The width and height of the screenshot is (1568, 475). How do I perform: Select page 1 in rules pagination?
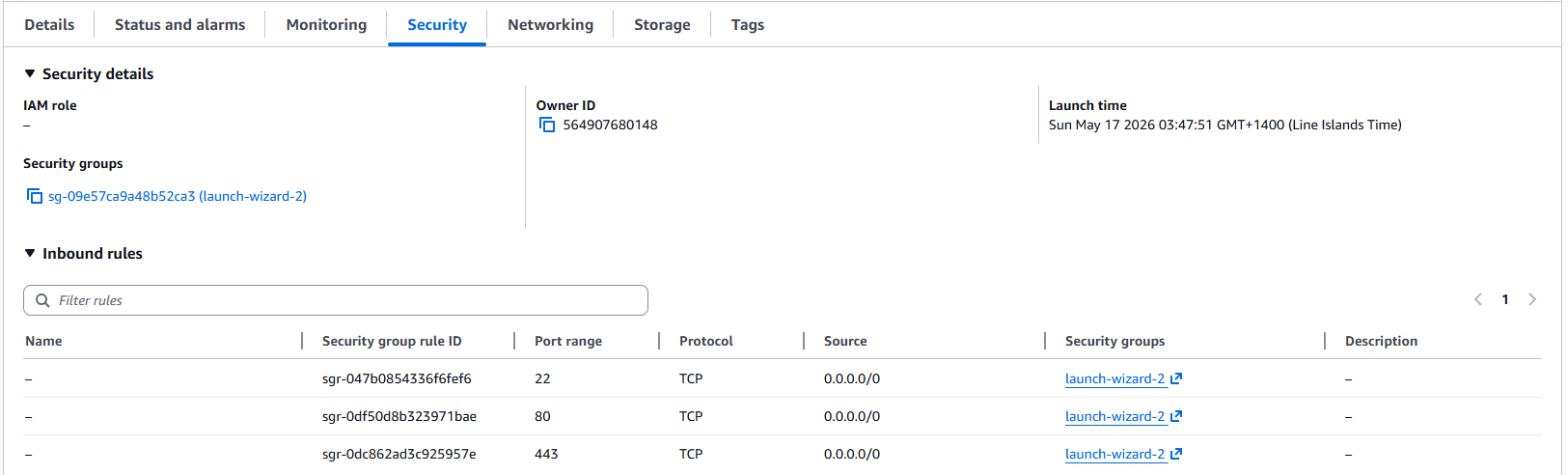coord(1505,299)
